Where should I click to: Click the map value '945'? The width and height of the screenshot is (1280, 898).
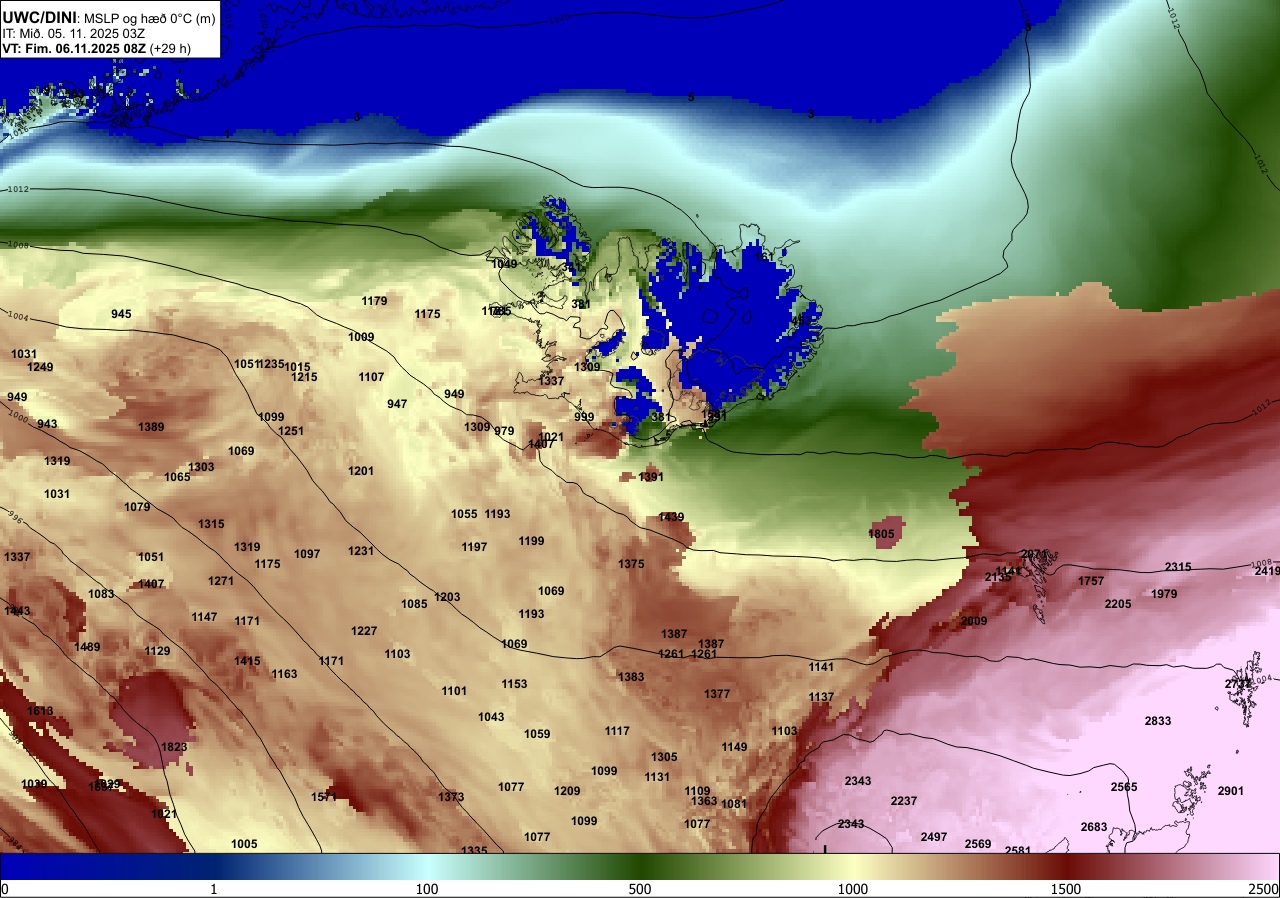tap(121, 314)
